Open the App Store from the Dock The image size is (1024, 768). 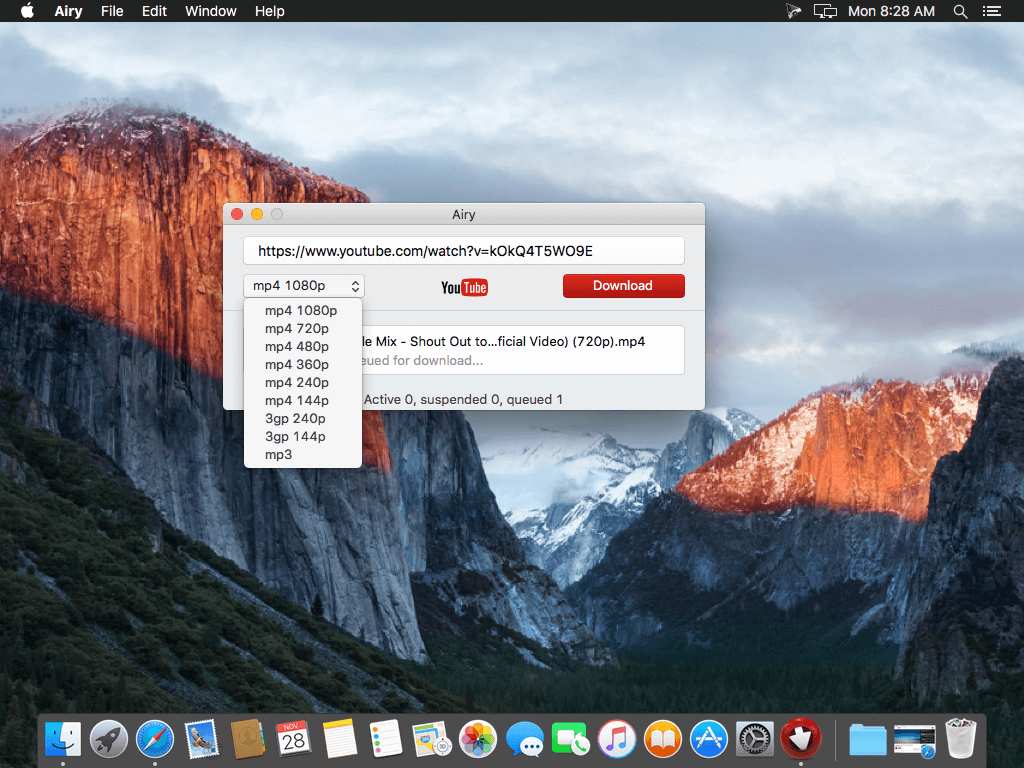pos(709,739)
